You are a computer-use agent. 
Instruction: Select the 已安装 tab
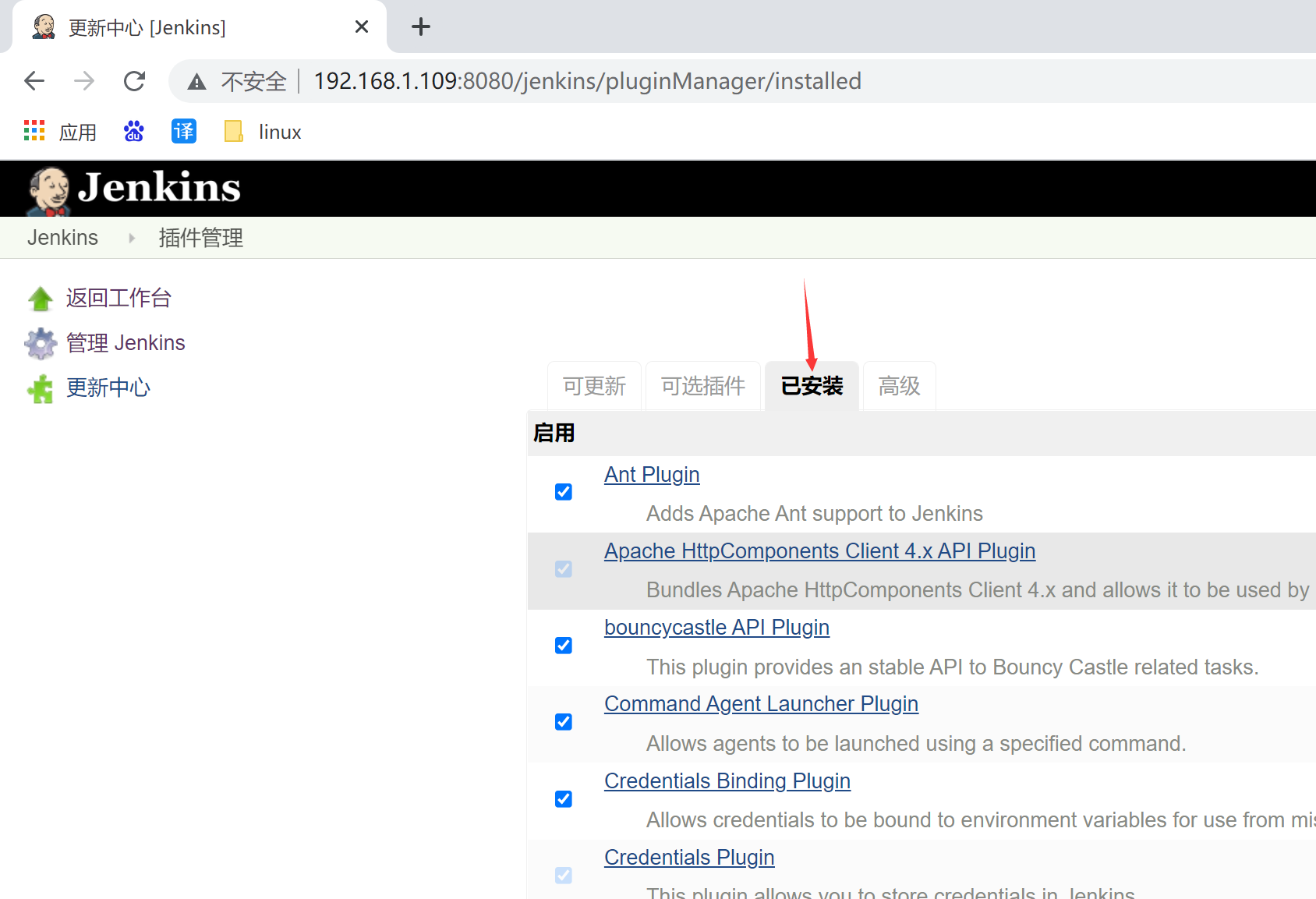point(812,386)
